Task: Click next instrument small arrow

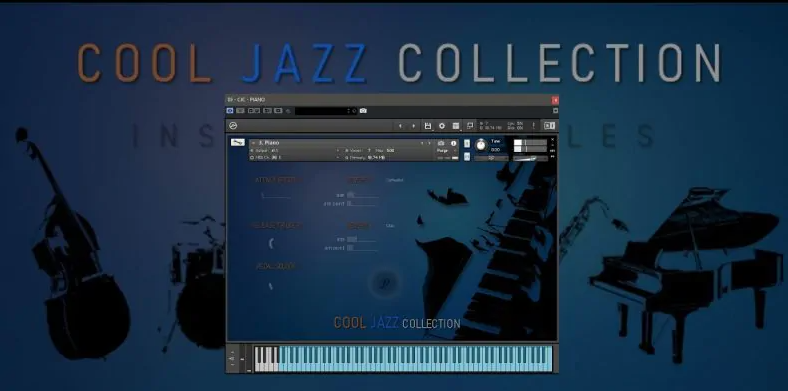Action: [429, 143]
